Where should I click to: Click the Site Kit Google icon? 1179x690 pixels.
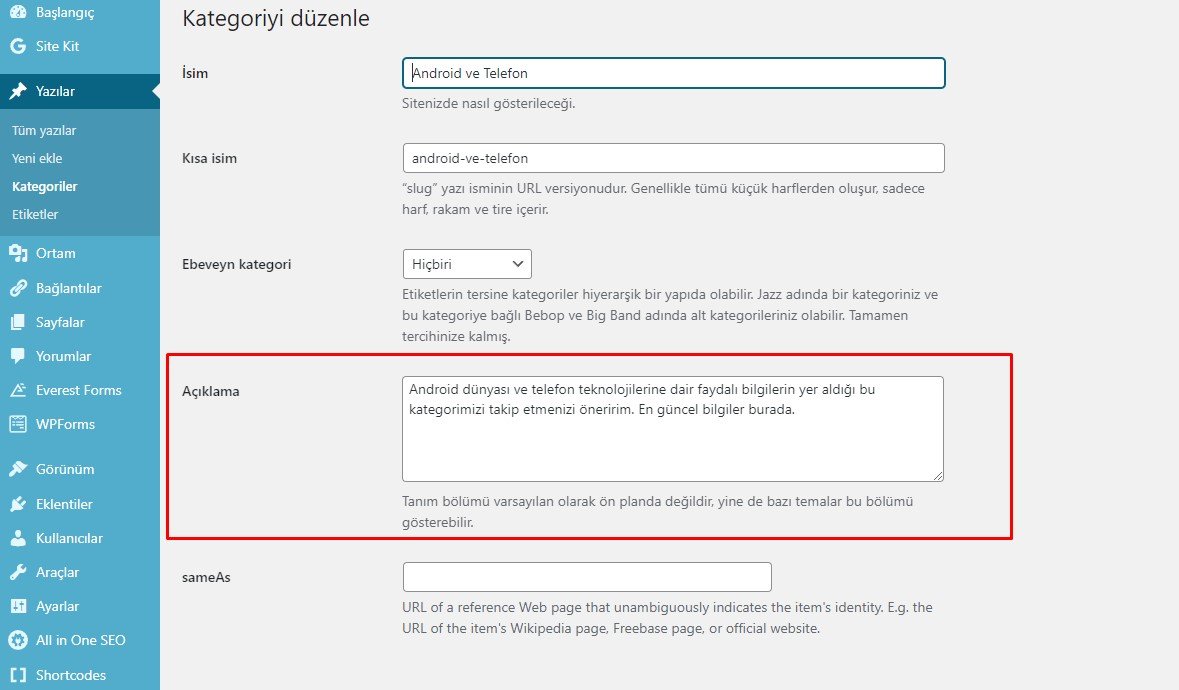click(x=18, y=46)
